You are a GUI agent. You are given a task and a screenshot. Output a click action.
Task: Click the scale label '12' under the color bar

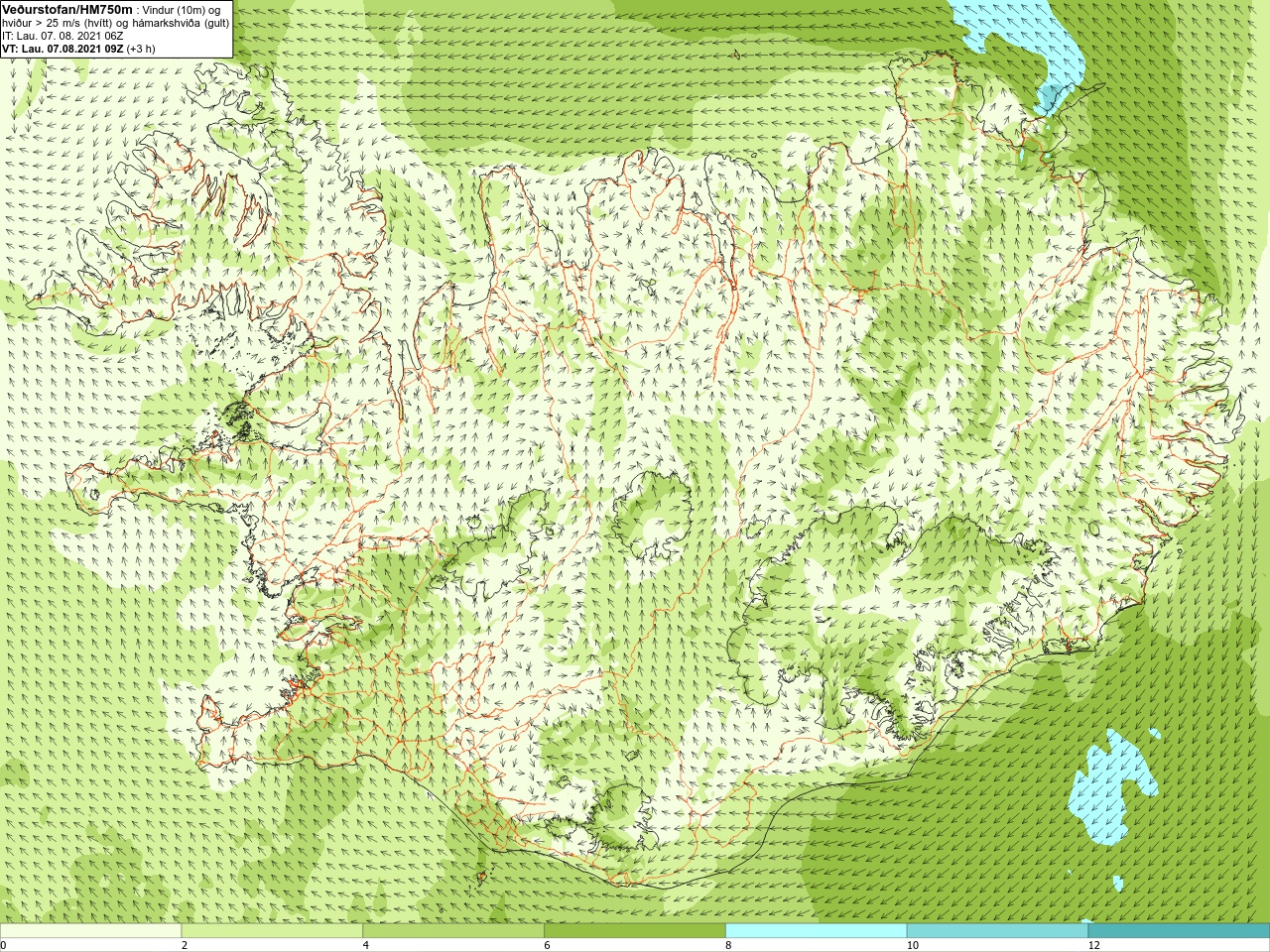point(1093,946)
